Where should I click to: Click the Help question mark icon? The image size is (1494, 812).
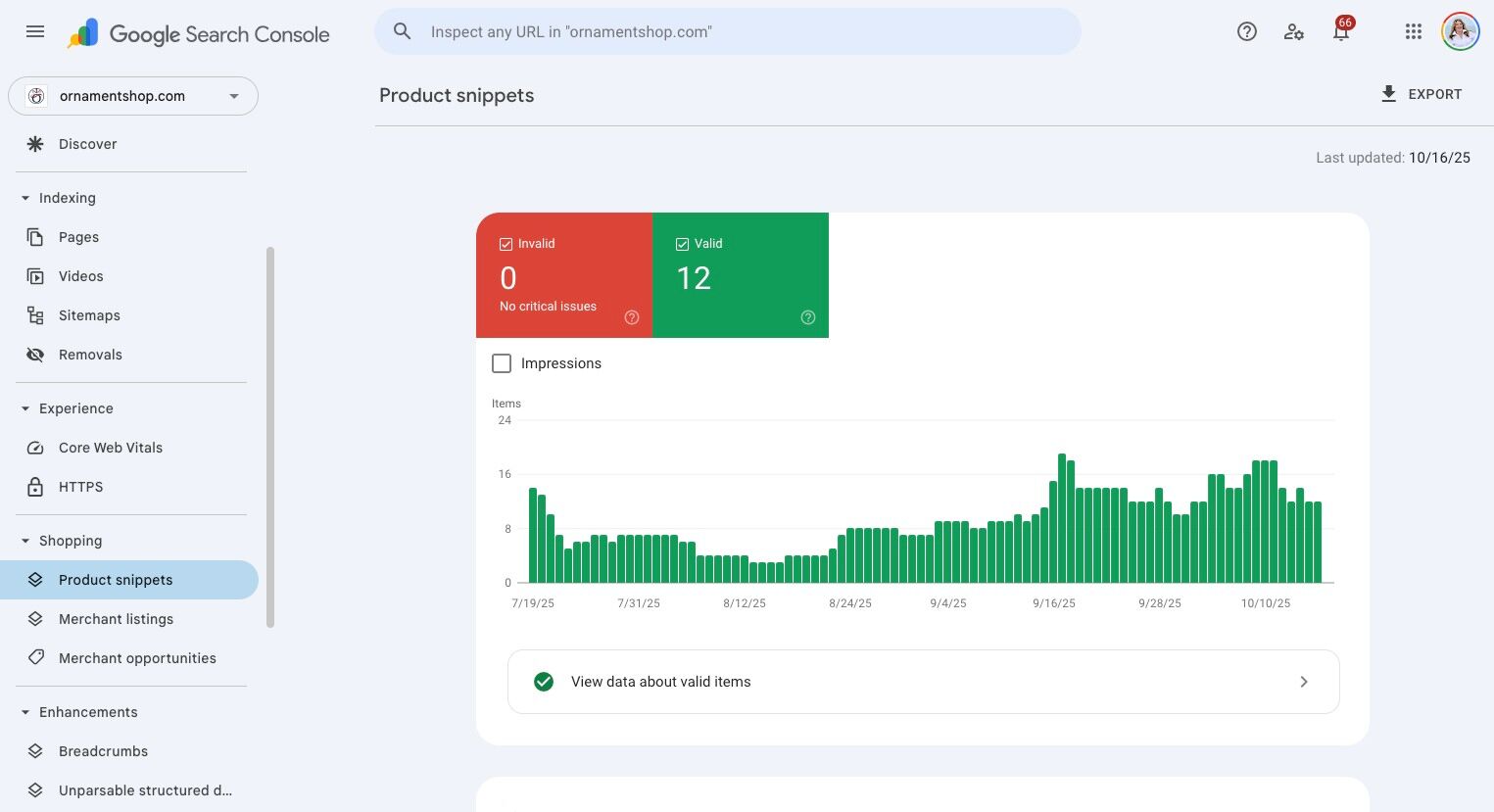coord(1246,31)
